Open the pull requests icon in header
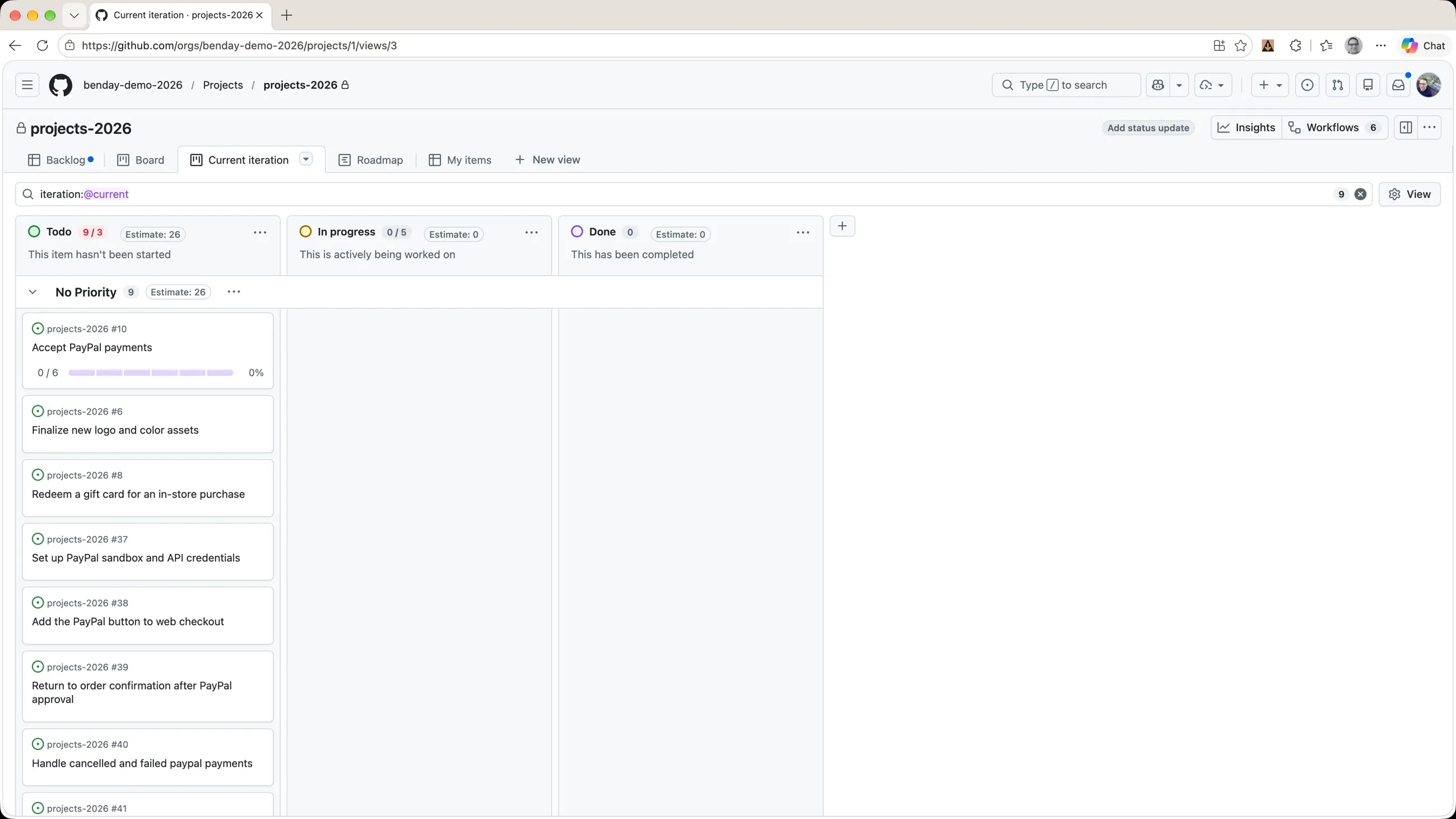 click(1338, 85)
